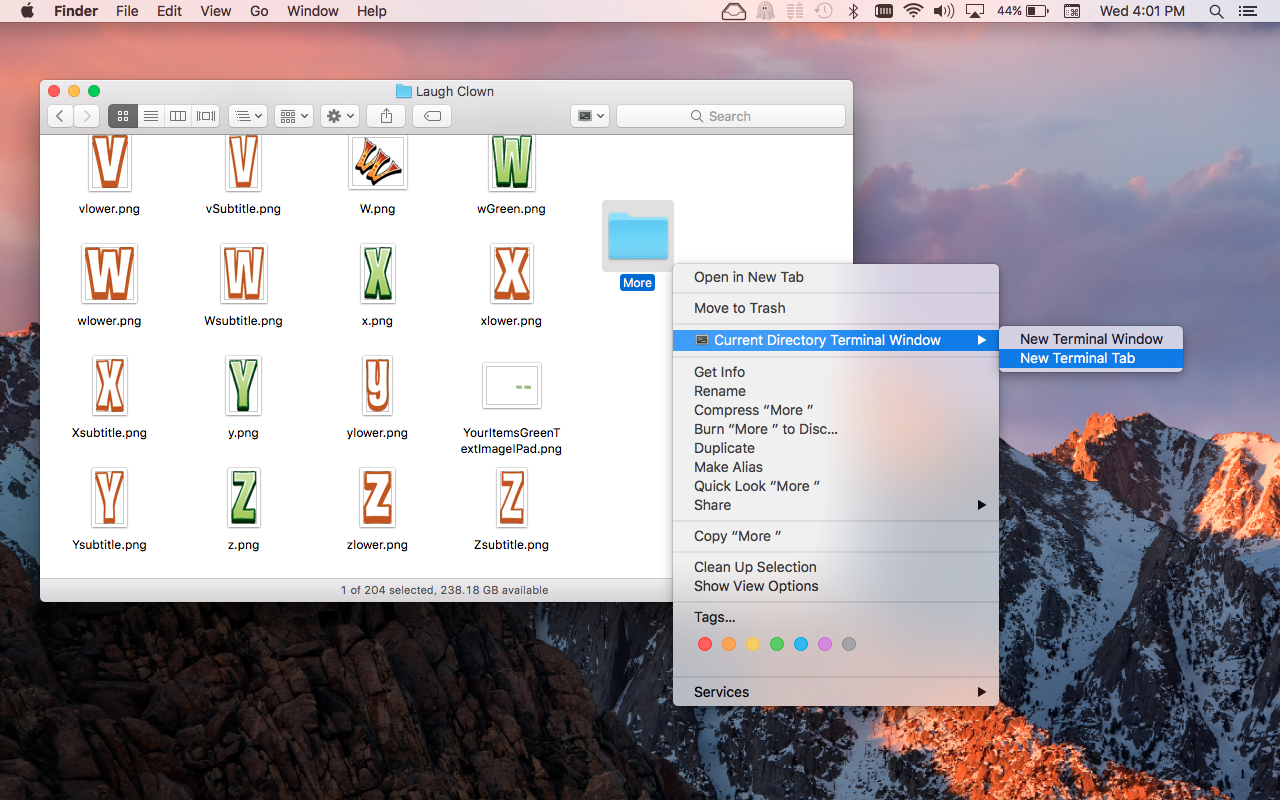Apply the green tag color
The height and width of the screenshot is (800, 1280).
click(x=777, y=644)
